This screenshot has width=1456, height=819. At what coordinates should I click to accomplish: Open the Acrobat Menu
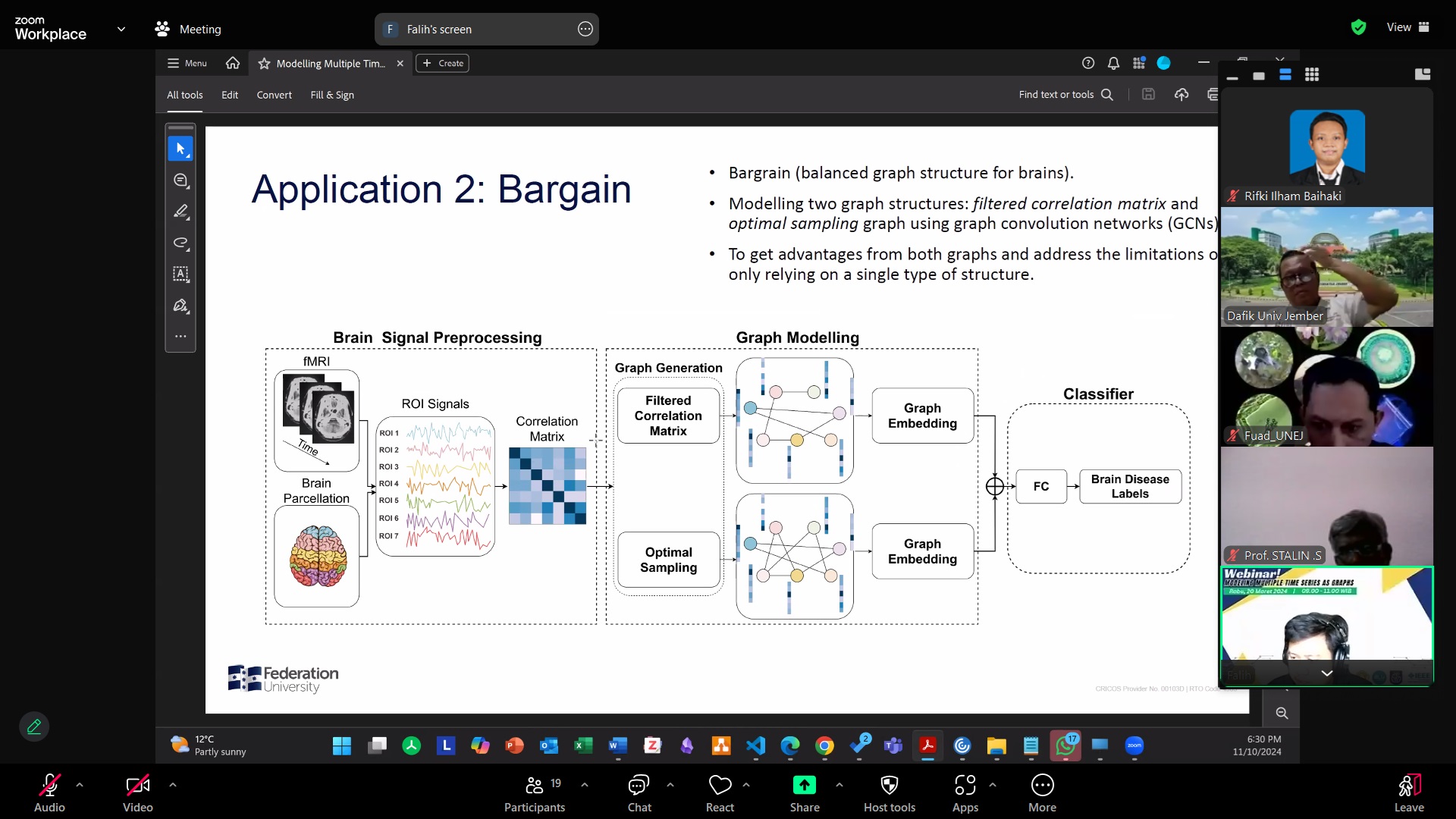pyautogui.click(x=185, y=63)
